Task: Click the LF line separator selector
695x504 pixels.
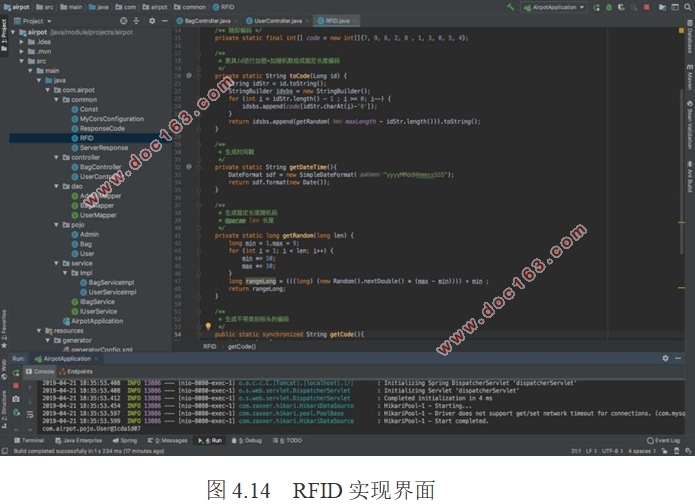Action: 591,451
